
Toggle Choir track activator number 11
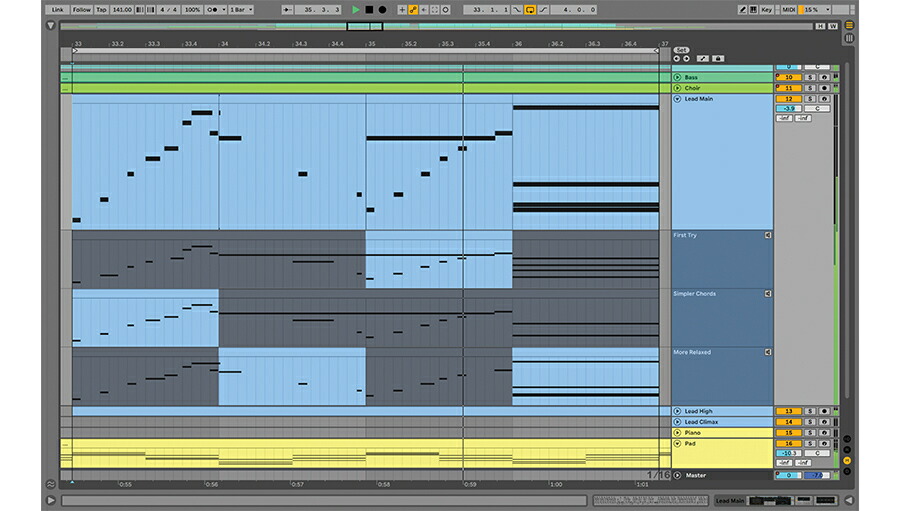(x=789, y=88)
